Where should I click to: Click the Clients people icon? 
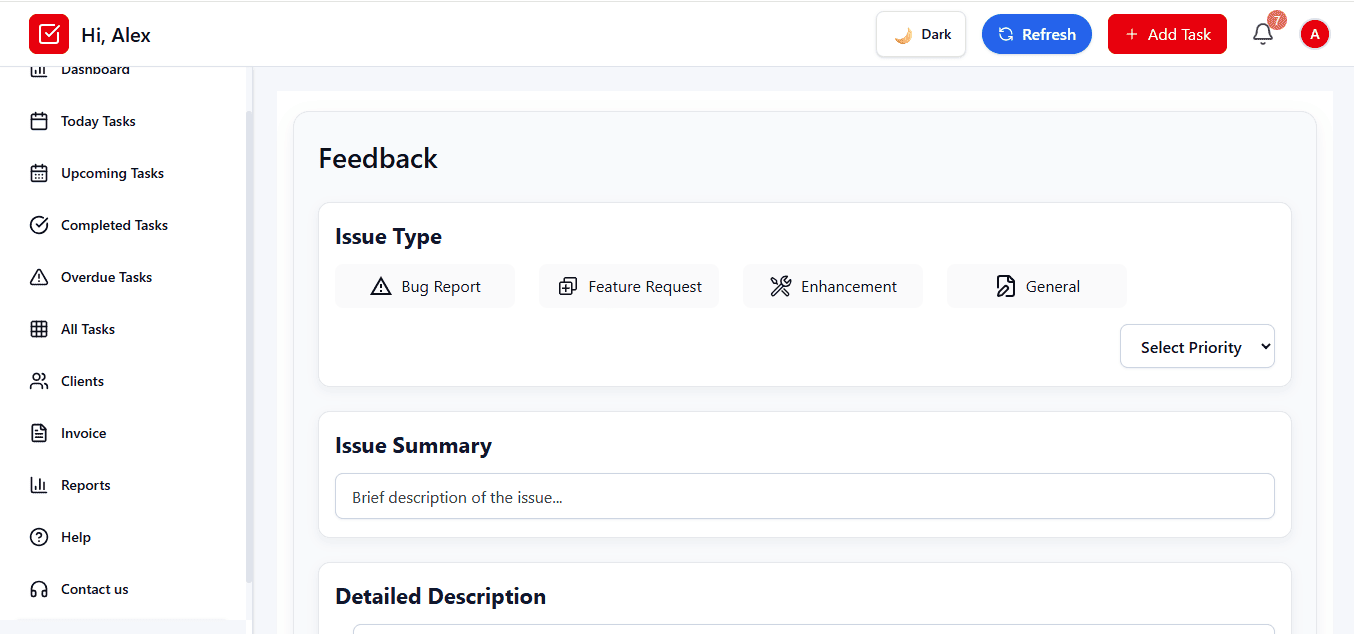39,381
